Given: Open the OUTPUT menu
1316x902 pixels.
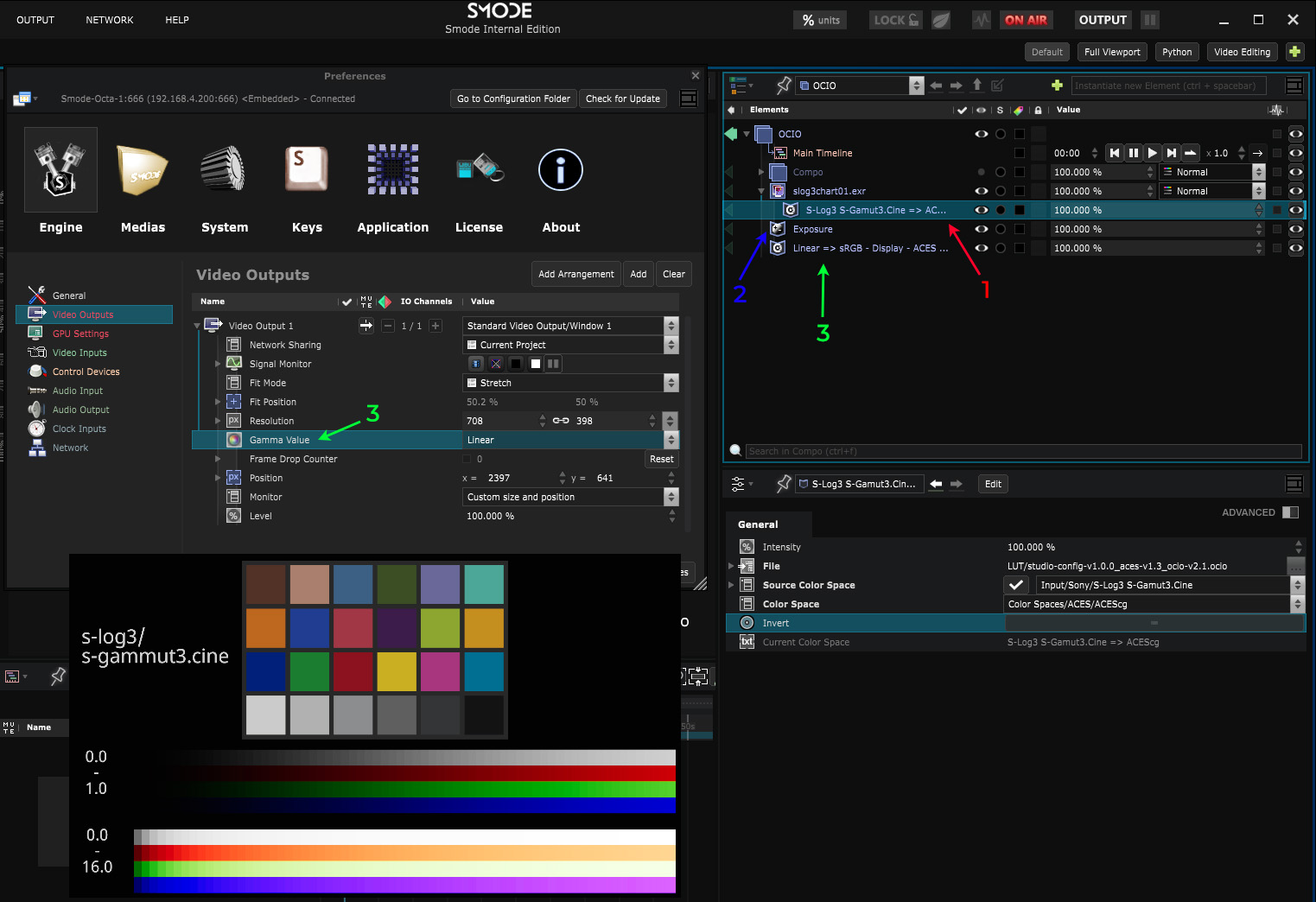Looking at the screenshot, I should (x=35, y=20).
